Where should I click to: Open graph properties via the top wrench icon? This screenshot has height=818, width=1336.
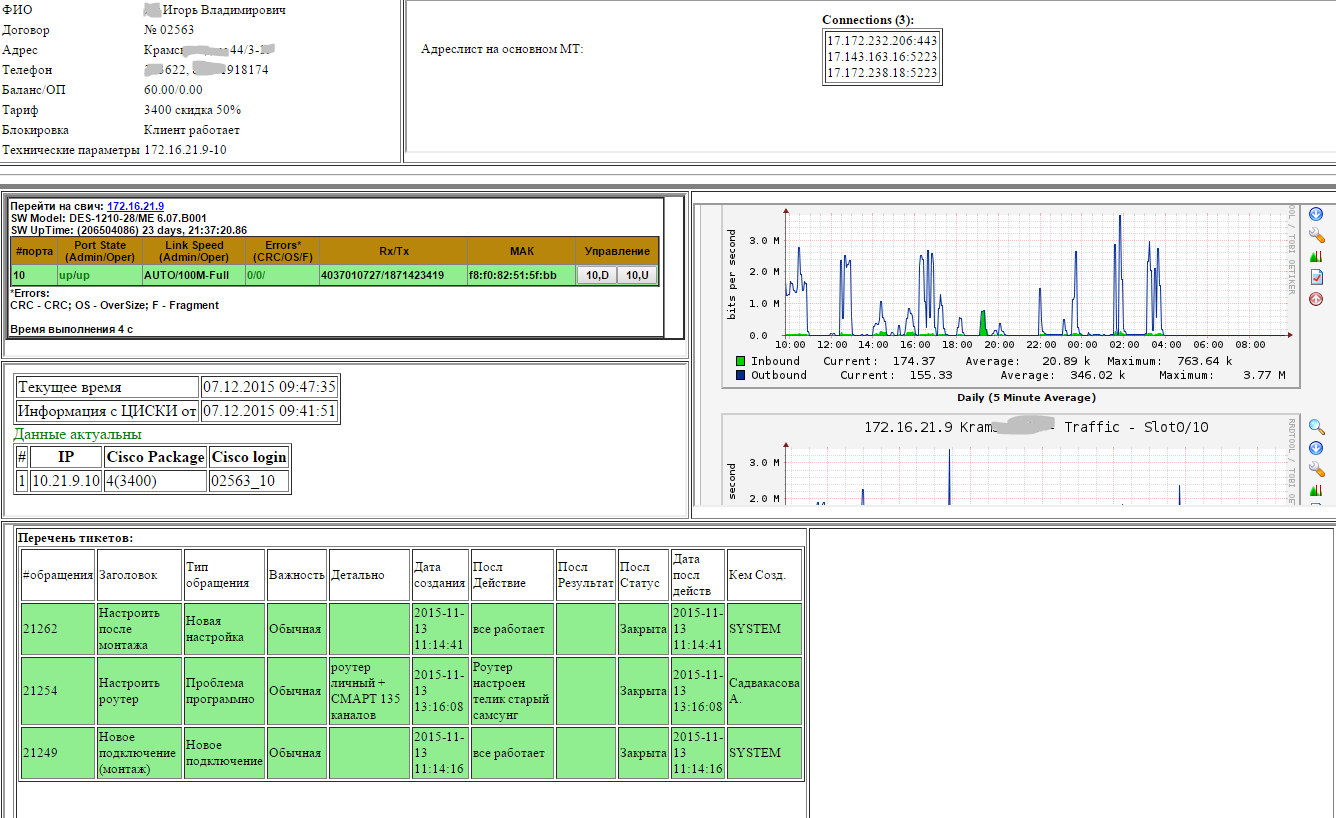pyautogui.click(x=1316, y=236)
